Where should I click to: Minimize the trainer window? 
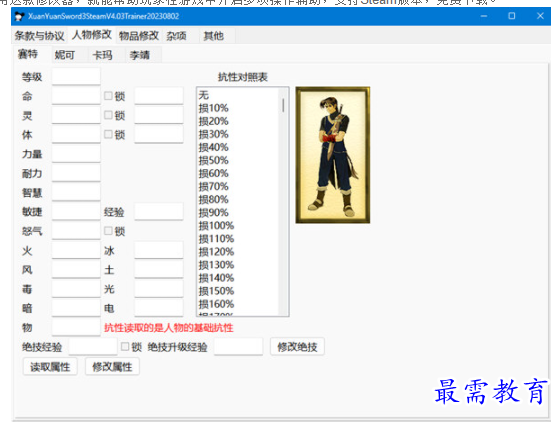coord(484,16)
